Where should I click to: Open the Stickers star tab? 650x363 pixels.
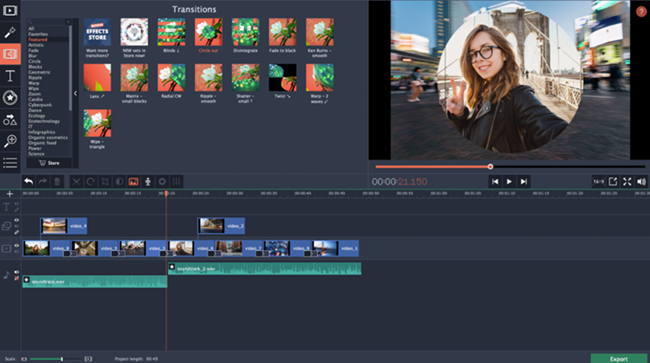10,98
